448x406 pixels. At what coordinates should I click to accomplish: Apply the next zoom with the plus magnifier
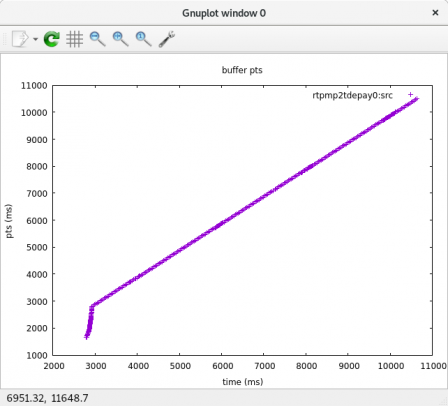pos(120,39)
